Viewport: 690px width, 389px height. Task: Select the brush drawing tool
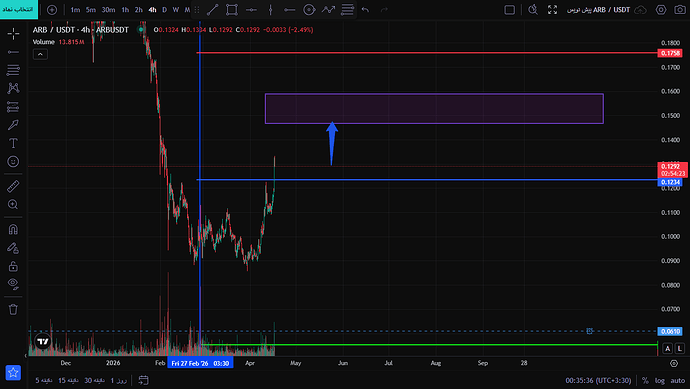click(x=13, y=125)
